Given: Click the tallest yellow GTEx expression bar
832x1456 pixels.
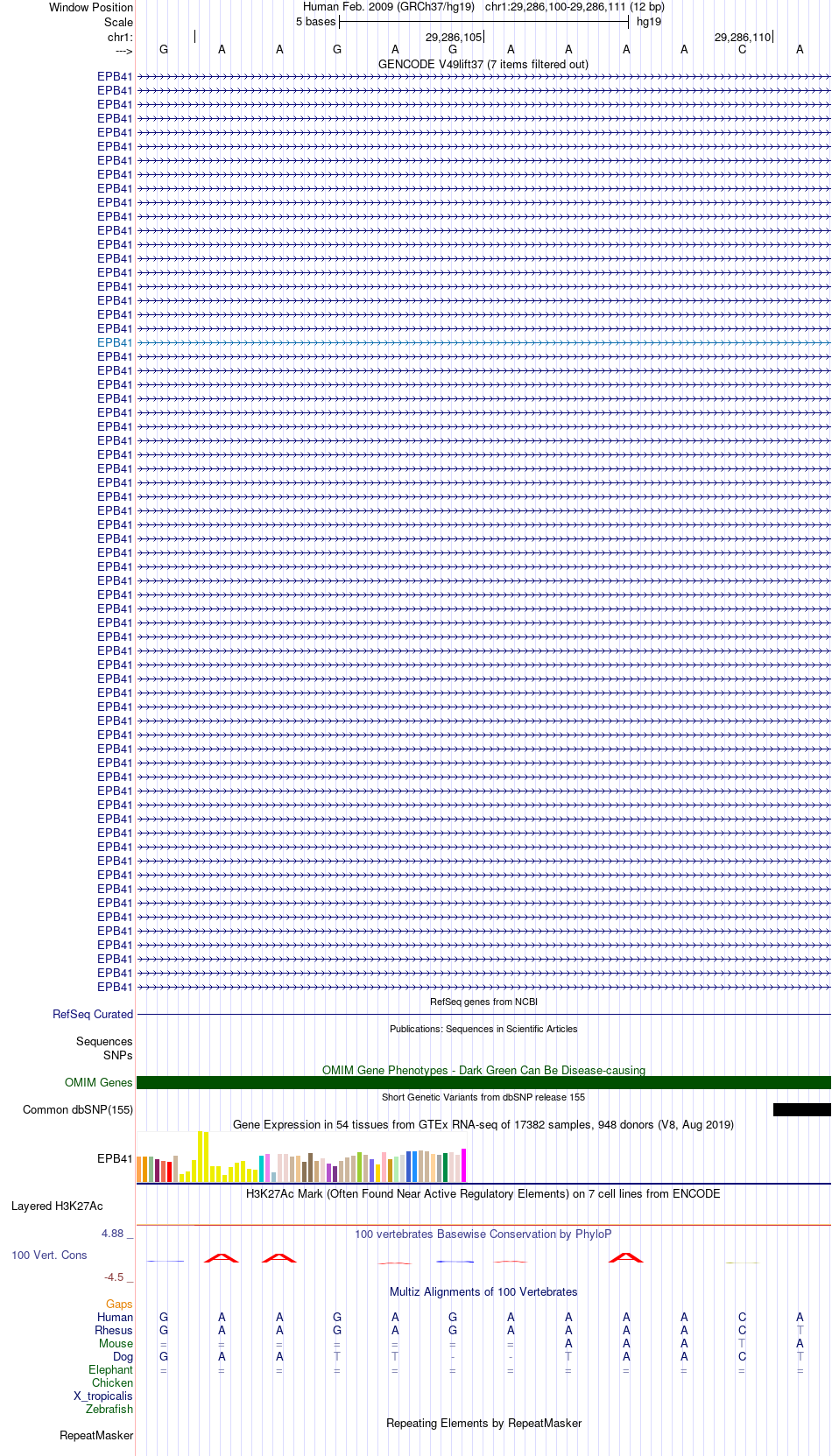Looking at the screenshot, I should 201,1157.
